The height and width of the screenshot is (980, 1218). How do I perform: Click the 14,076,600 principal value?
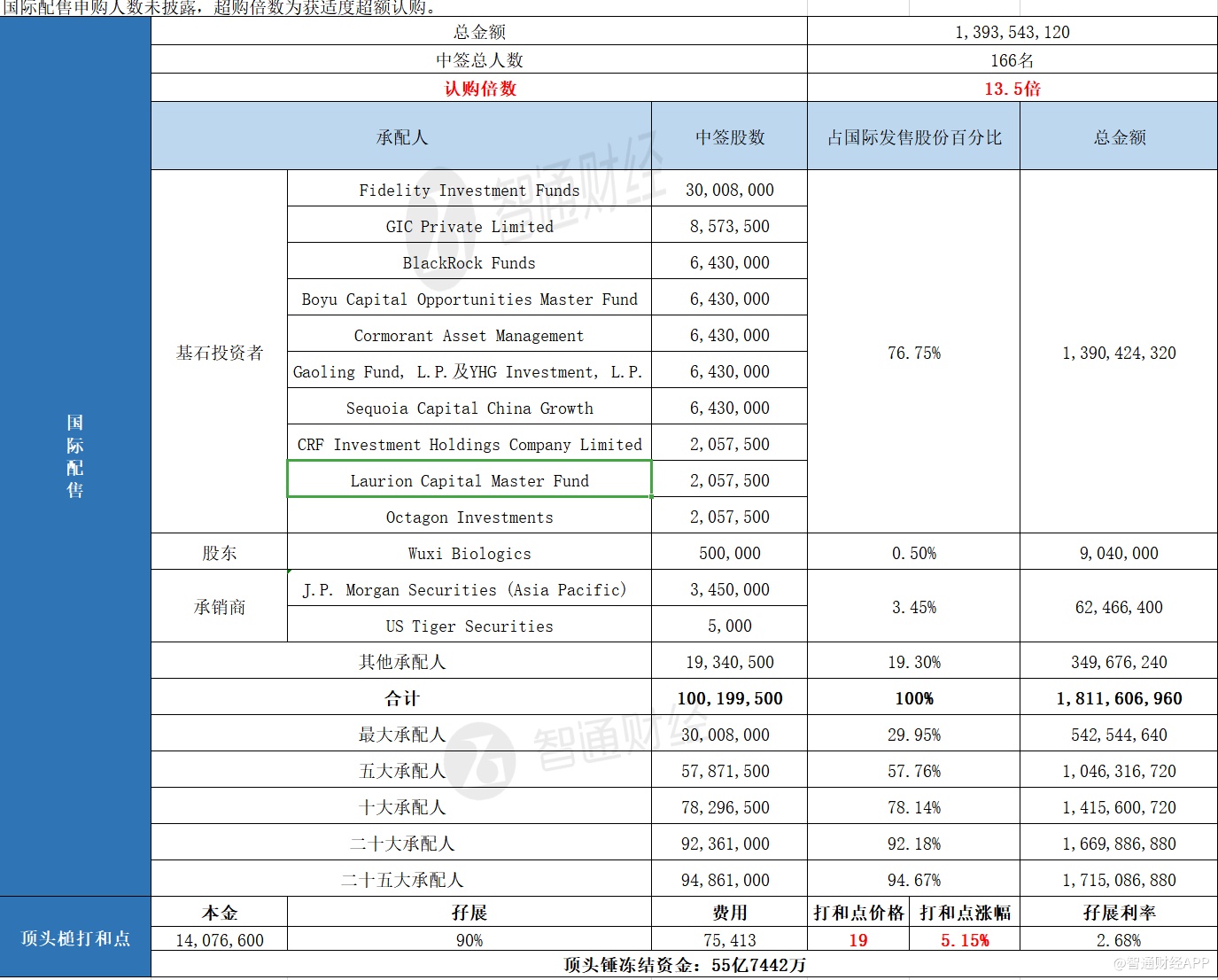point(220,940)
